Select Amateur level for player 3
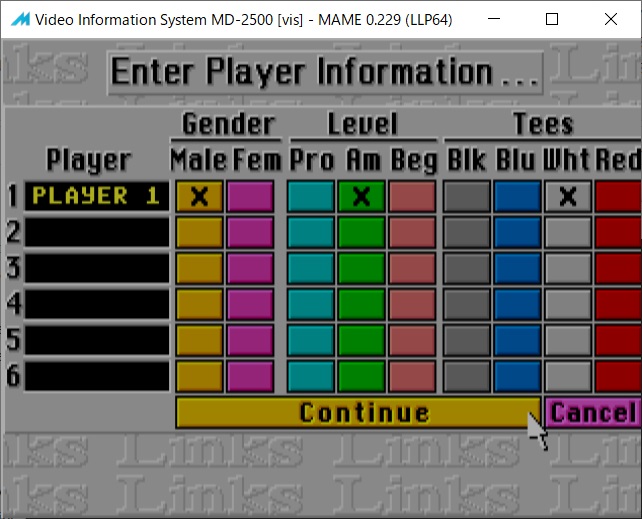Image resolution: width=642 pixels, height=519 pixels. click(361, 269)
